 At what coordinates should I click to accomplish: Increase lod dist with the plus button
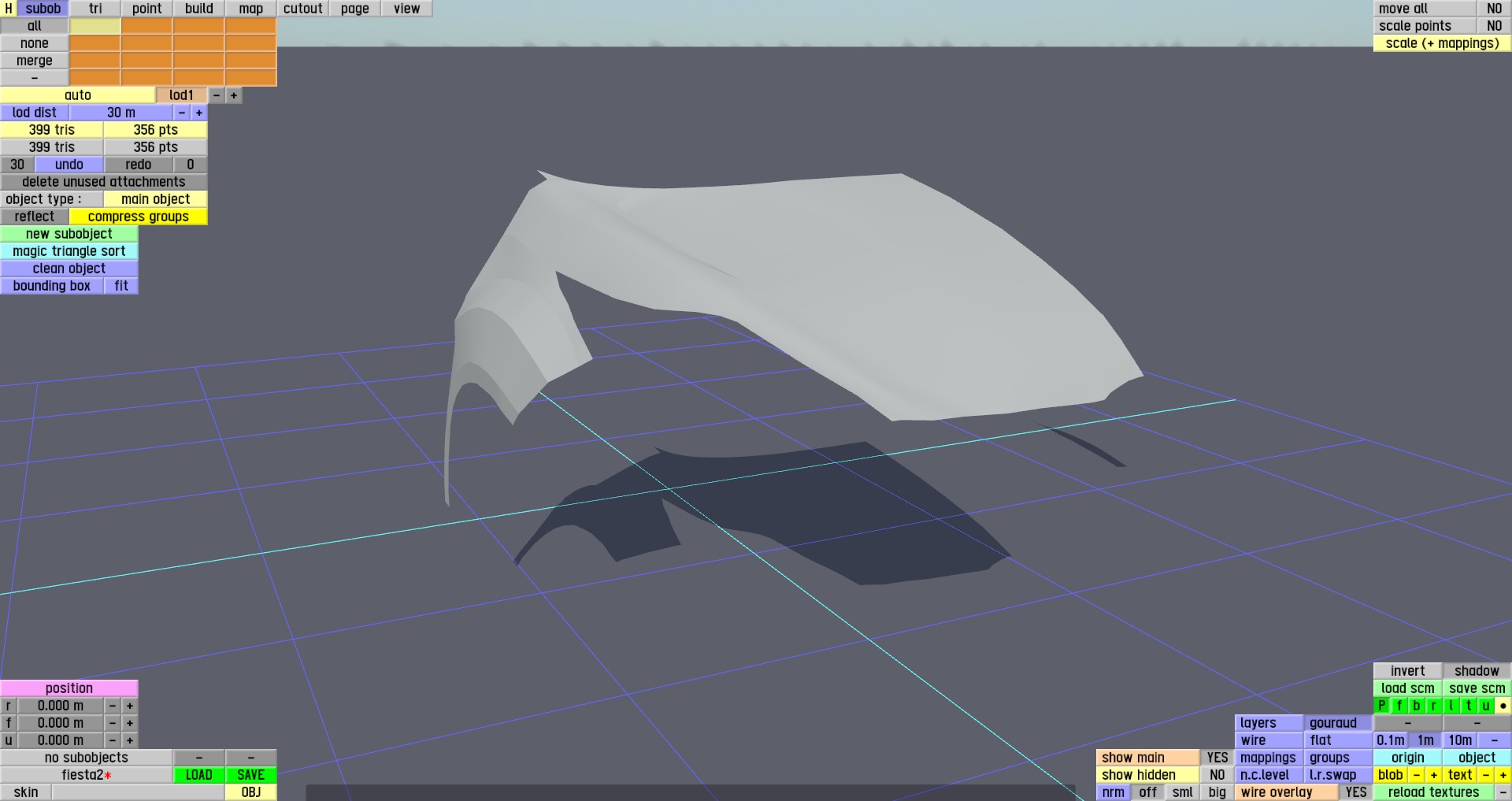[x=199, y=113]
